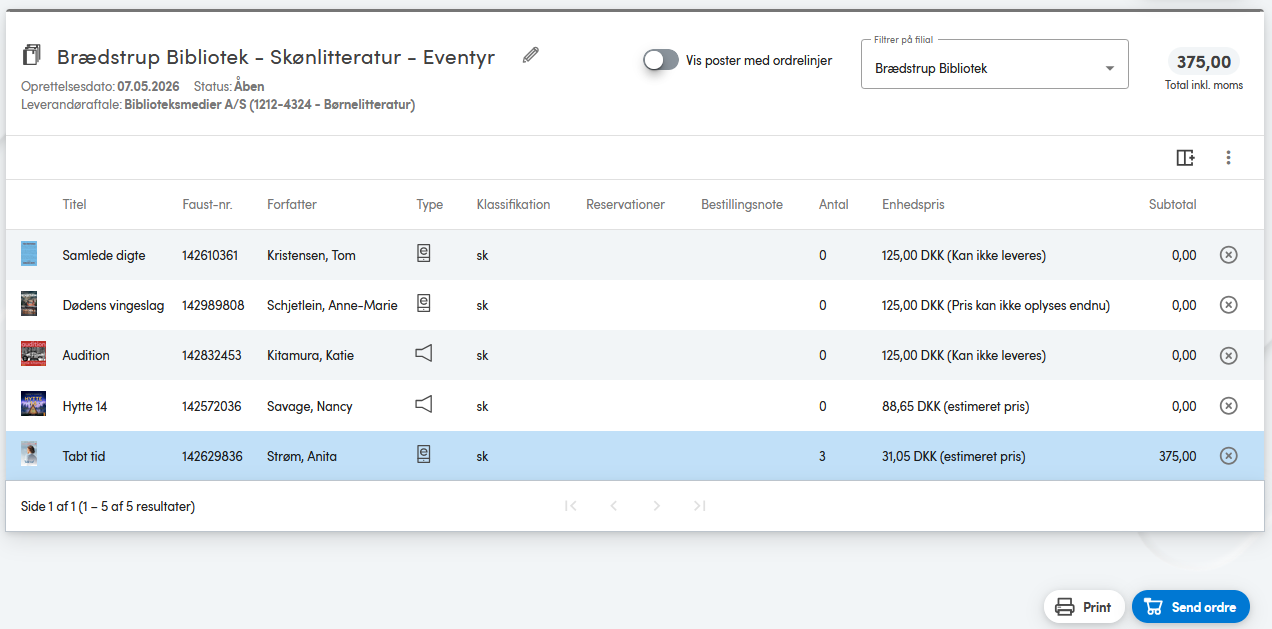Image resolution: width=1272 pixels, height=629 pixels.
Task: Click the Bestillingsnote column header
Action: (742, 204)
